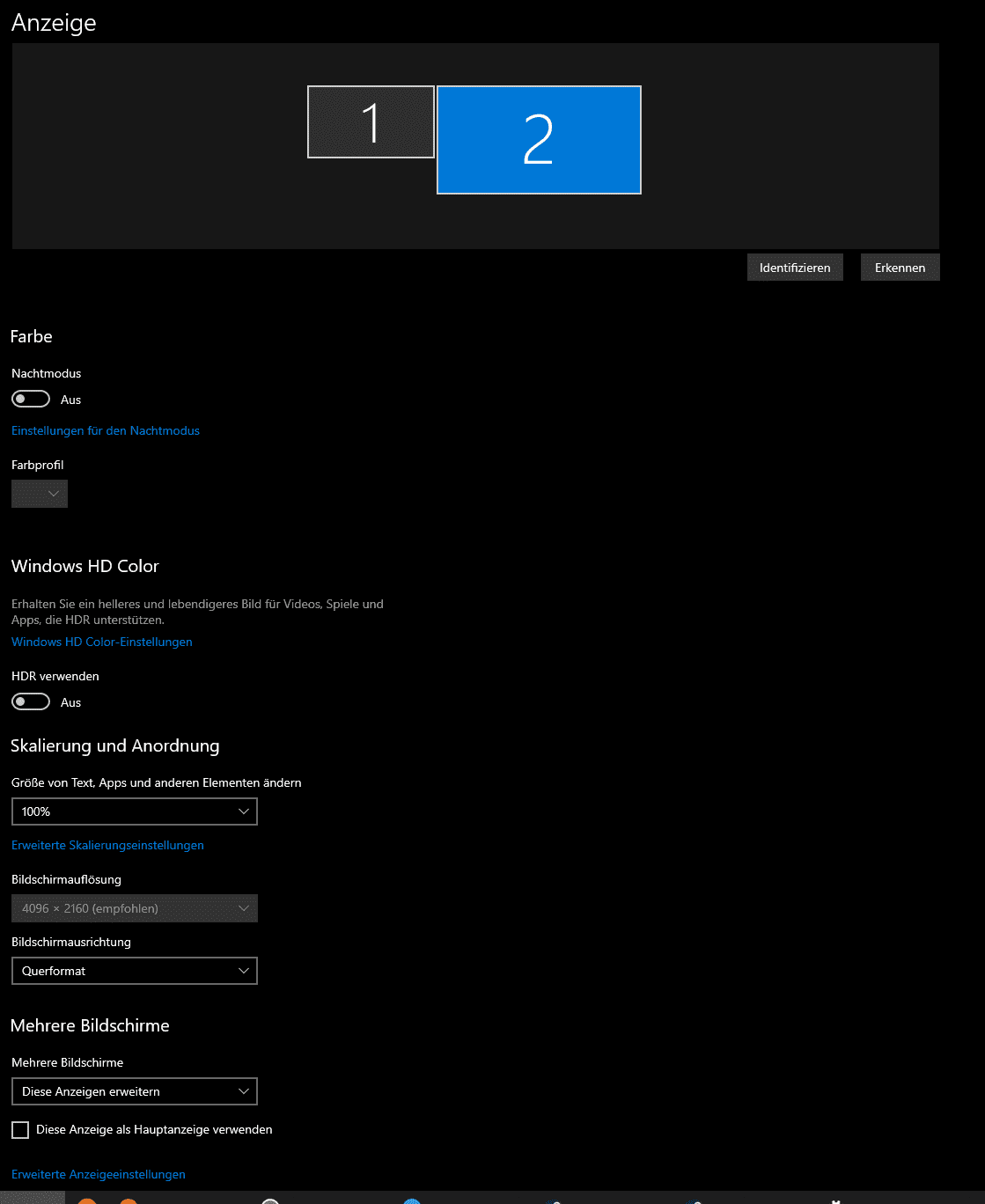Image resolution: width=985 pixels, height=1204 pixels.
Task: Open the Windows HD Color-Einstellungen link
Action: coord(102,642)
